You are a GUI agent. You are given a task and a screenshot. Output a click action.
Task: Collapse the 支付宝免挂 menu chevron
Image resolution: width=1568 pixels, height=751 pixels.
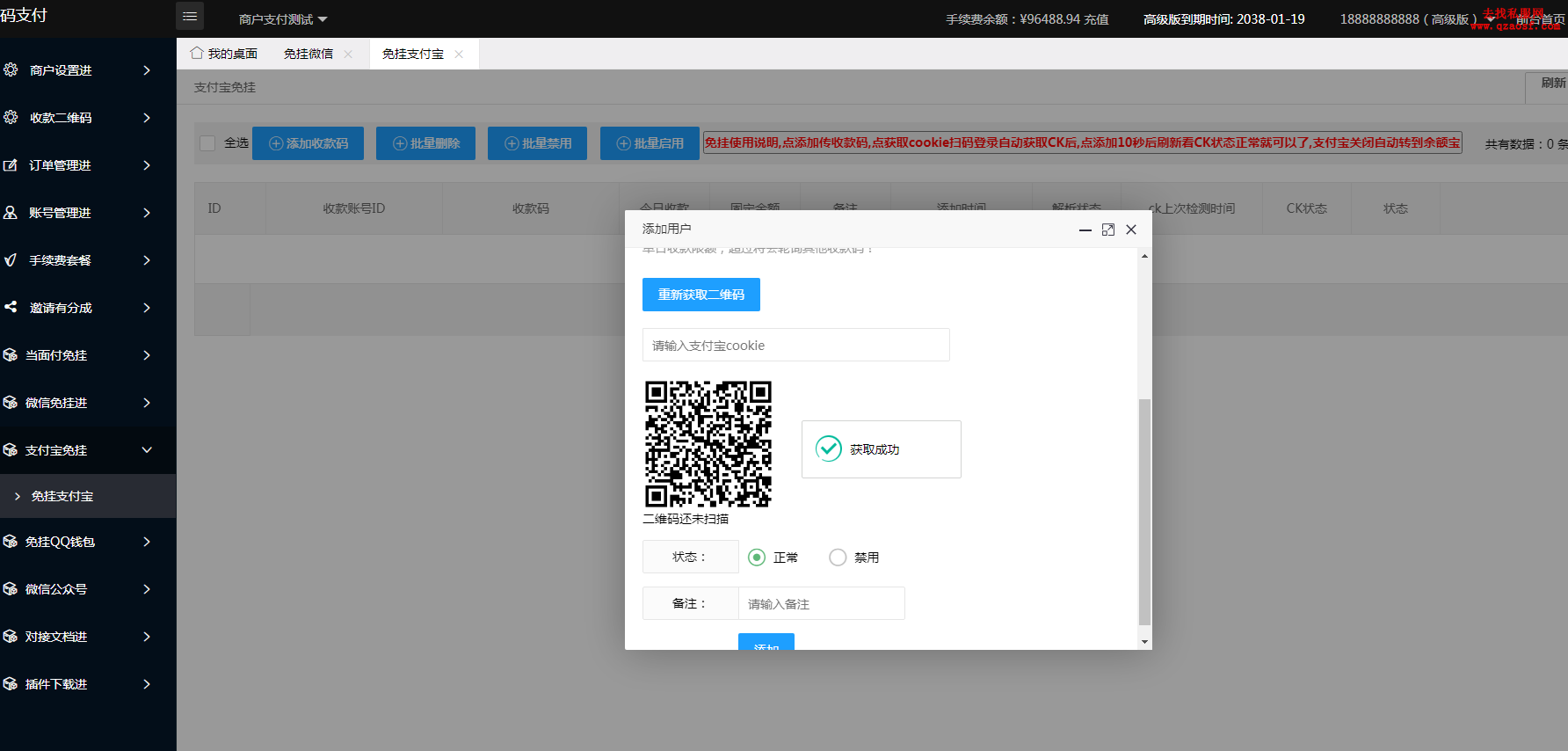[147, 449]
